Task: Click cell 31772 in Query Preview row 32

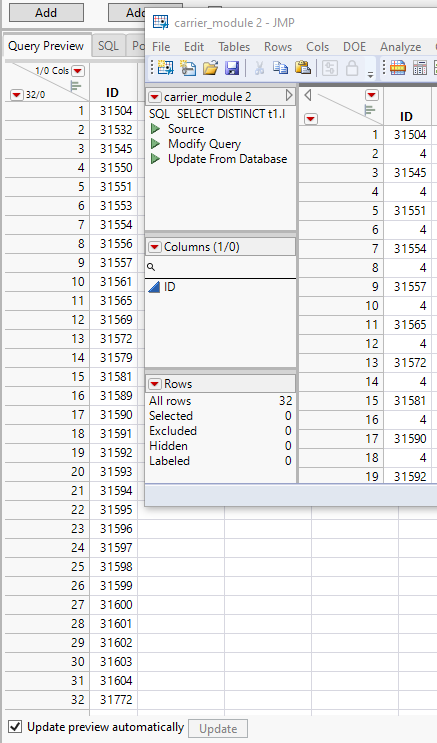Action: click(x=116, y=699)
